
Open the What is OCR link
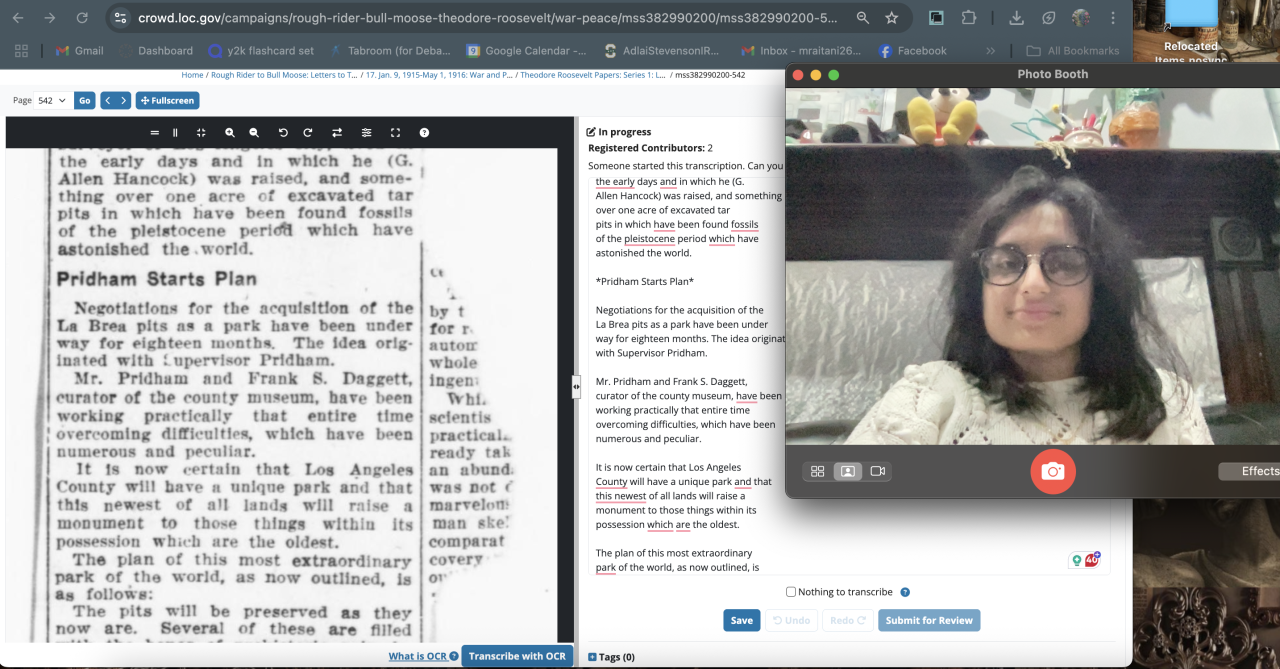[x=417, y=656]
